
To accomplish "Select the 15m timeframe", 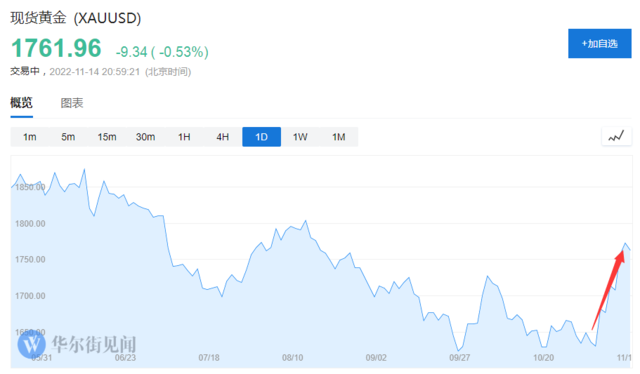I will point(107,137).
